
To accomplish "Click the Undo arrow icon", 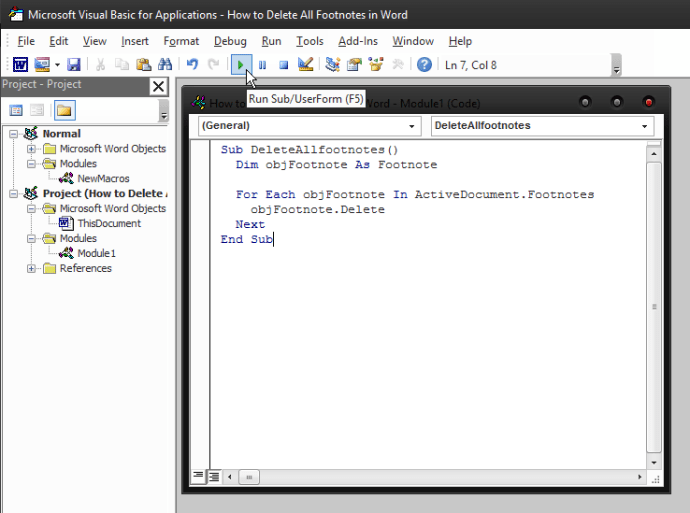I will (192, 65).
